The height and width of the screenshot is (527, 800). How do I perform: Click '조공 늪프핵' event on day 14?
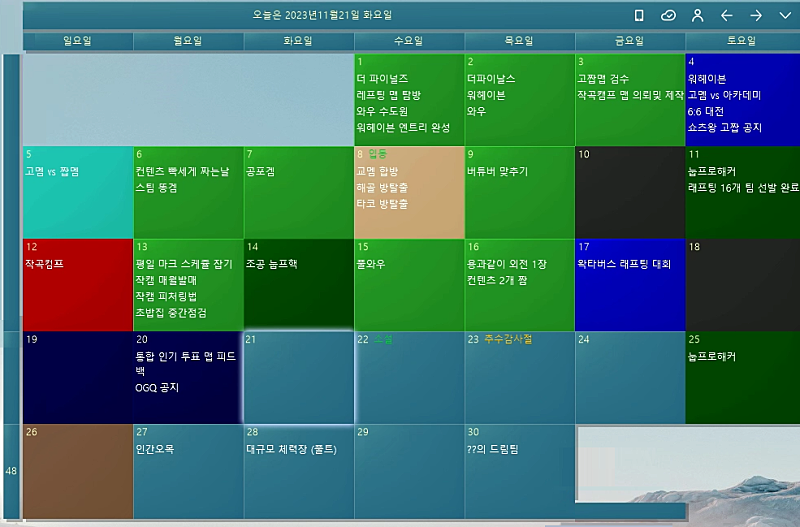271,264
